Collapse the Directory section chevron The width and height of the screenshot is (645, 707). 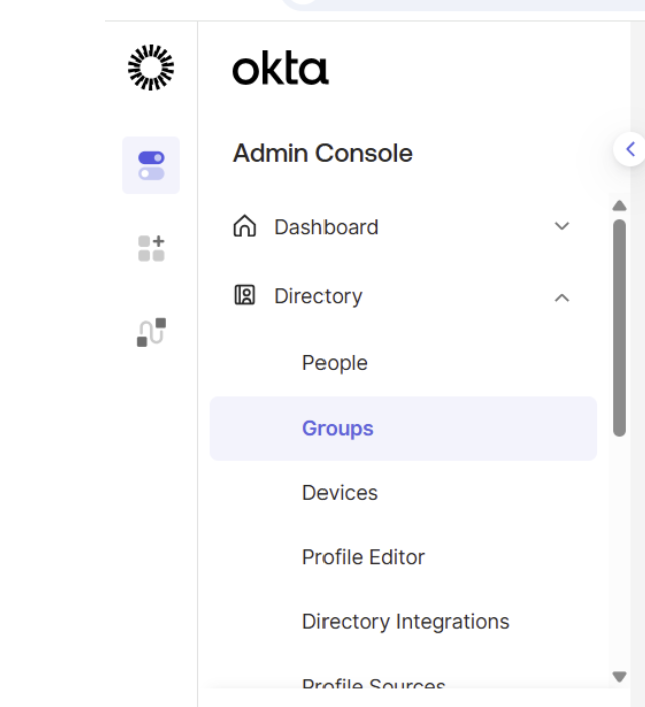[562, 298]
